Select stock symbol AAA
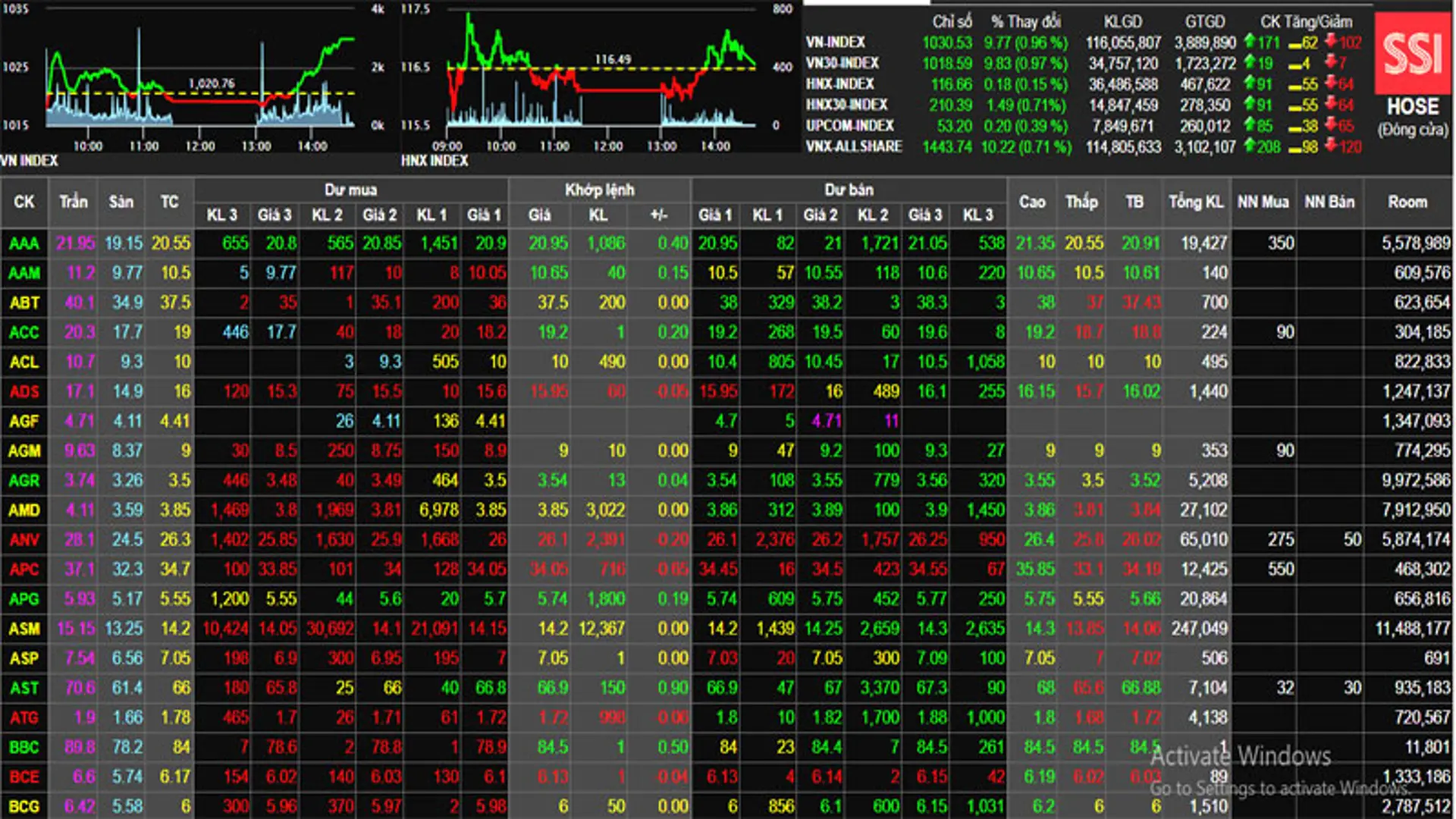The width and height of the screenshot is (1456, 819). (x=24, y=243)
